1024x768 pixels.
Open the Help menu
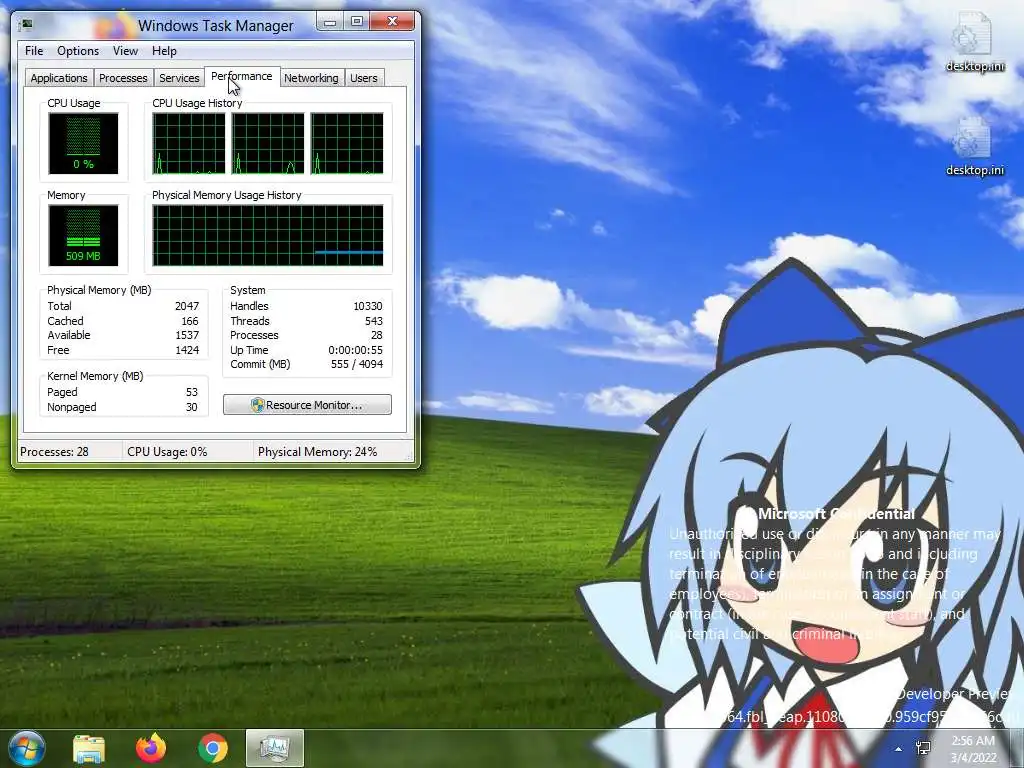coord(165,51)
